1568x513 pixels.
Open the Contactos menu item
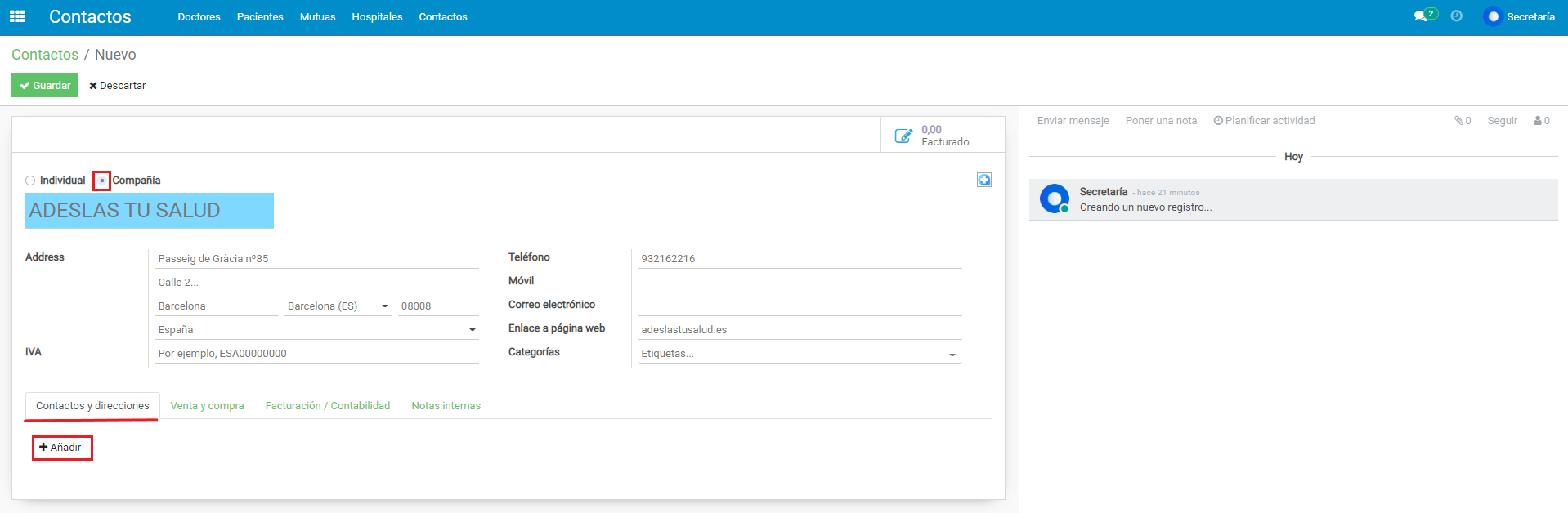[x=443, y=17]
